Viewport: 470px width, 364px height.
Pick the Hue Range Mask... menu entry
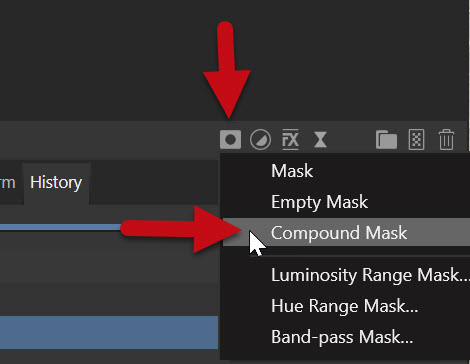point(346,306)
